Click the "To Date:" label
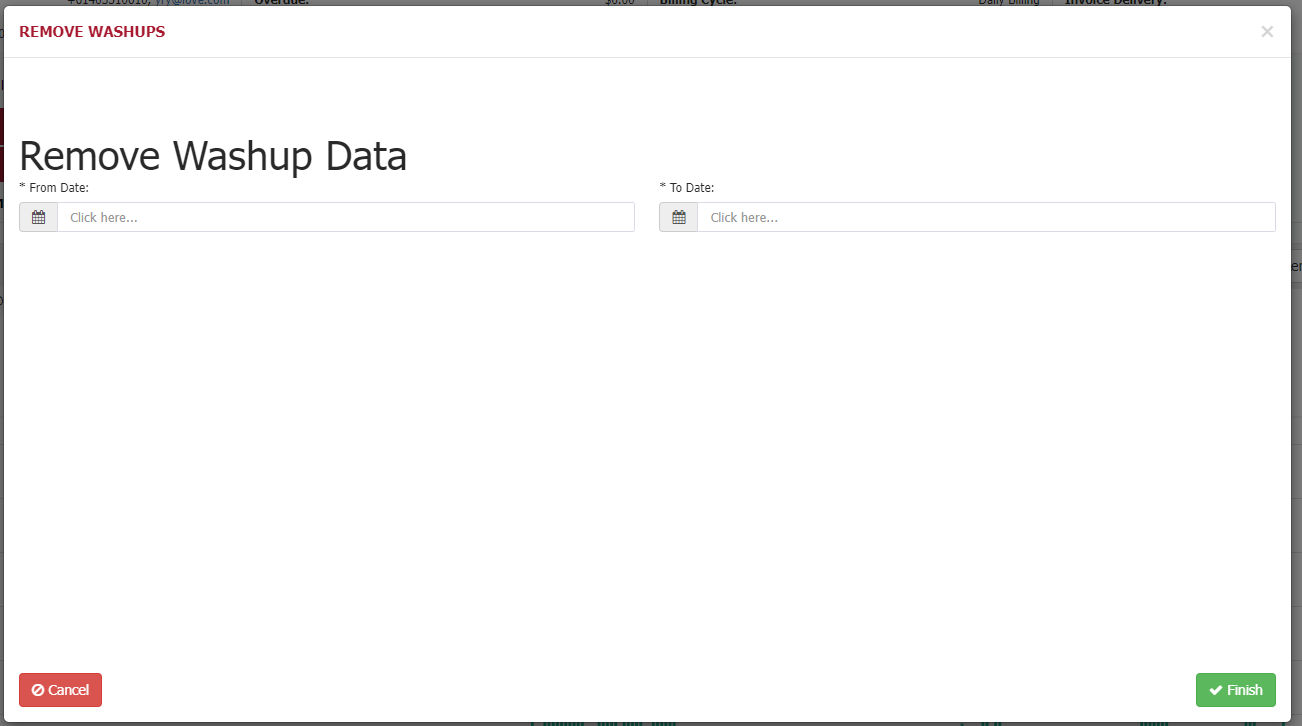 tap(692, 187)
